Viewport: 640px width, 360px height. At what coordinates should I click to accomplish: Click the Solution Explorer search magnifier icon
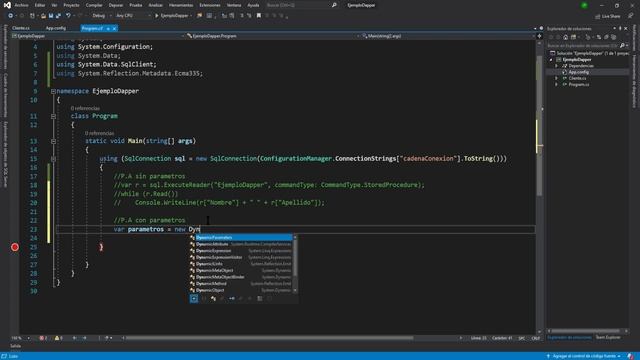(622, 46)
